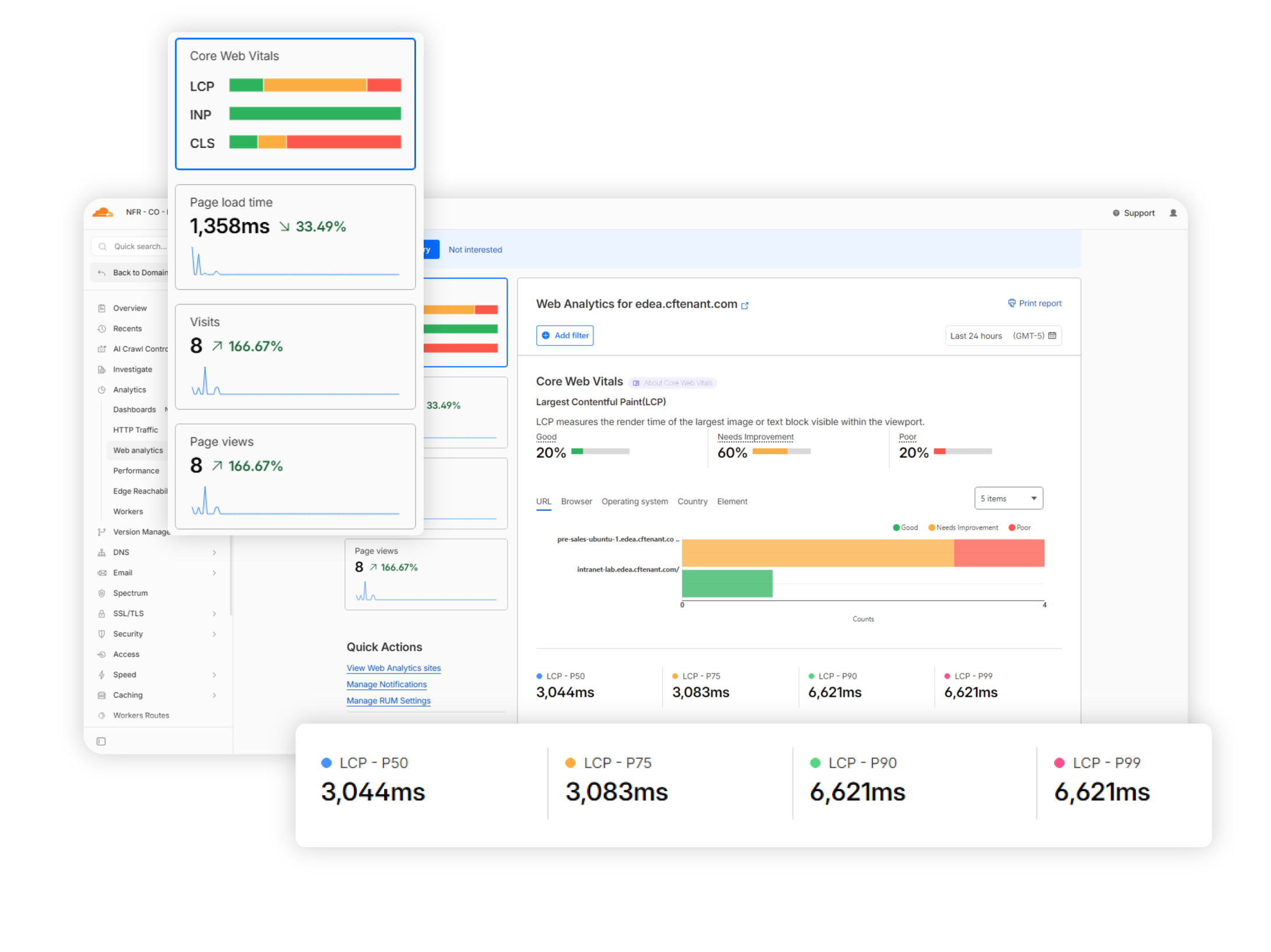1271x952 pixels.
Task: Click the Speed lightning icon
Action: [x=101, y=675]
